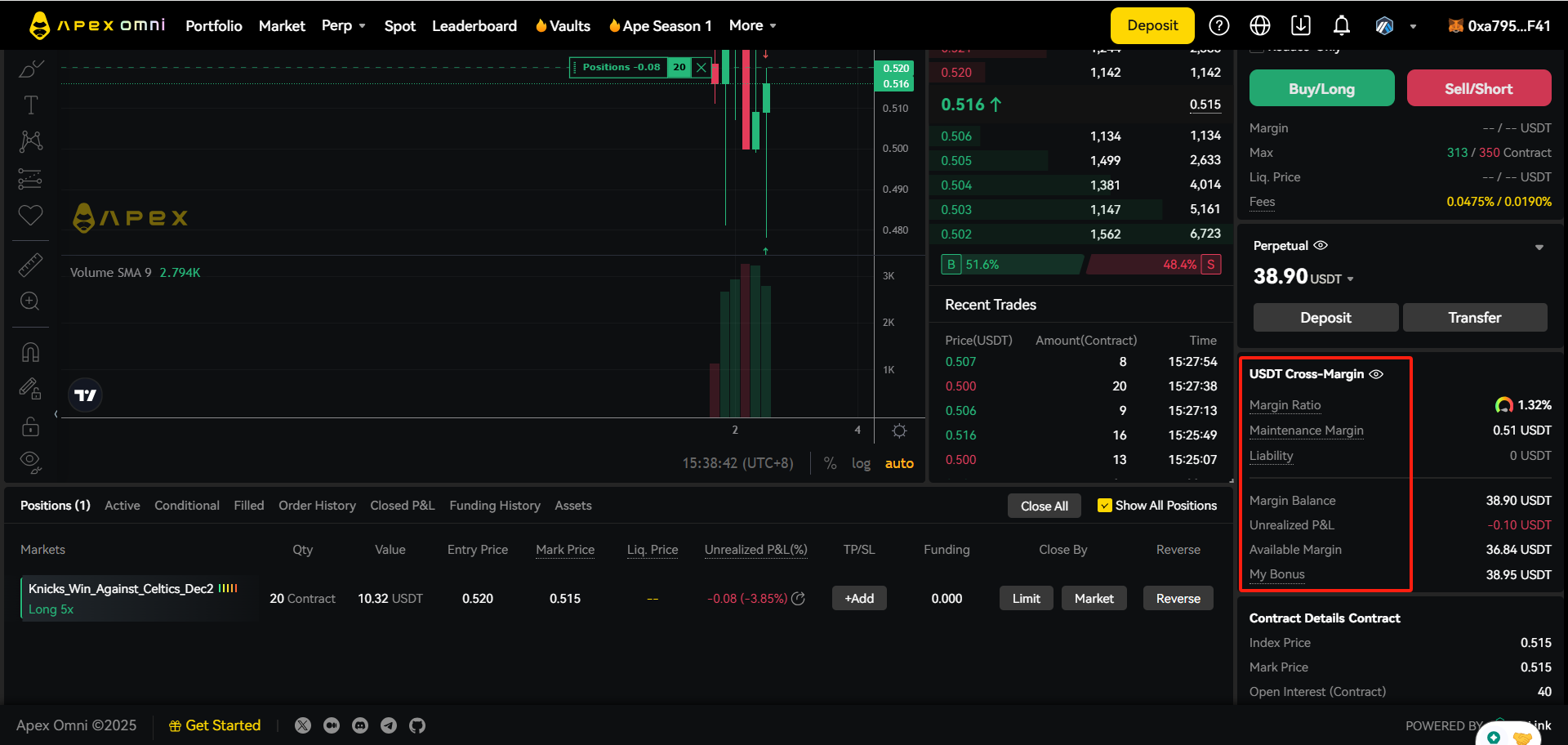Uncheck Show All Positions checkbox

coord(1105,506)
